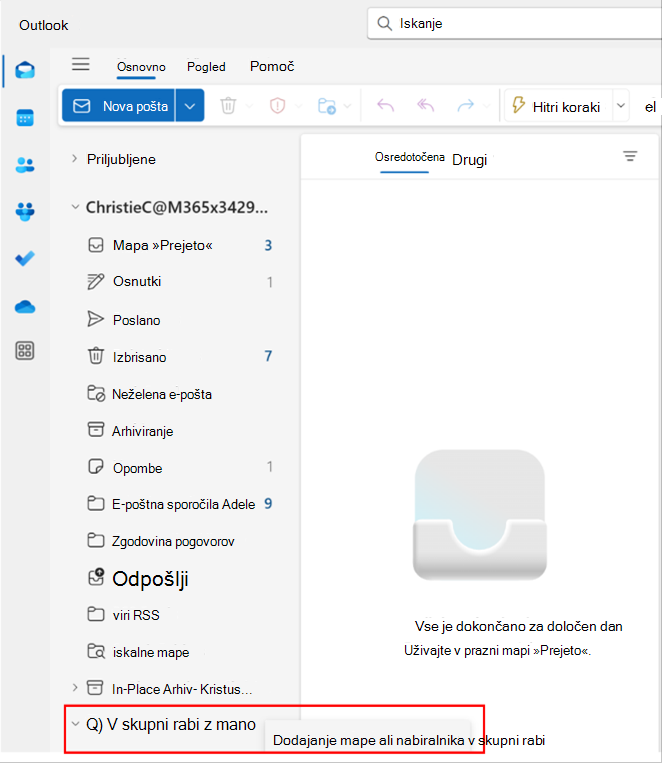Click the Reply arrow icon
662x763 pixels.
pyautogui.click(x=386, y=105)
